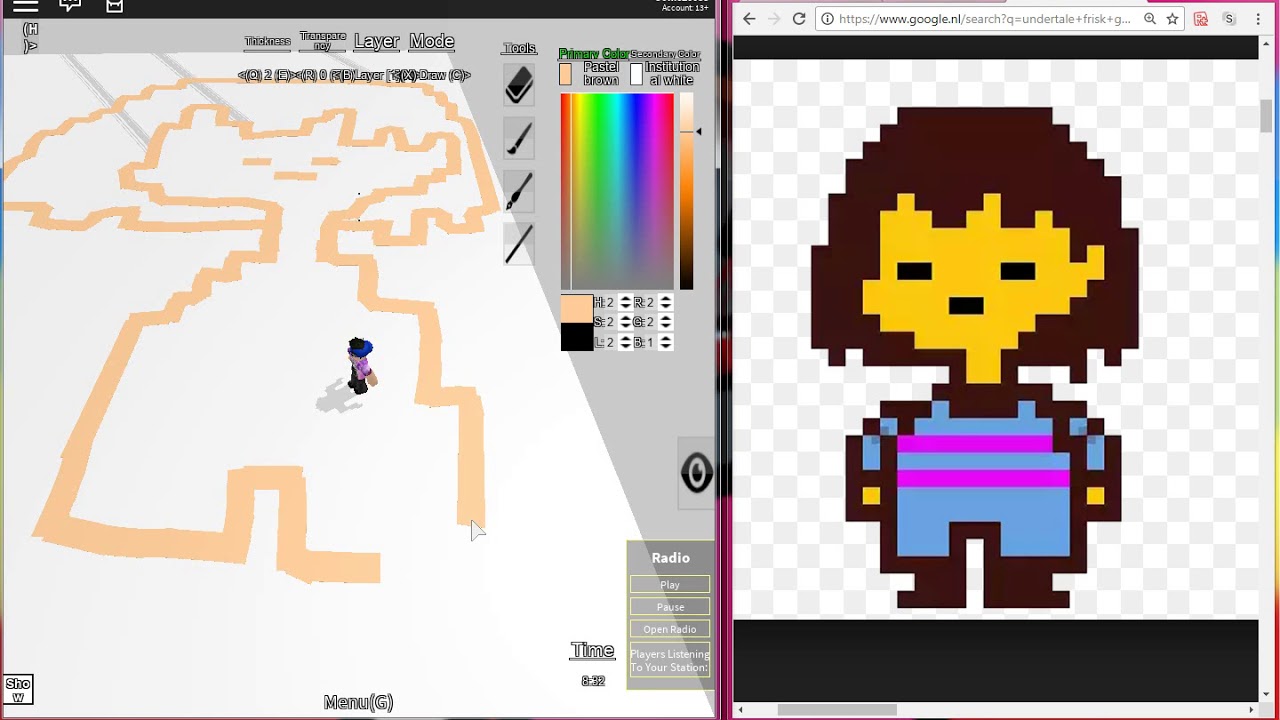Click the current-color peach preview swatch

pyautogui.click(x=576, y=308)
